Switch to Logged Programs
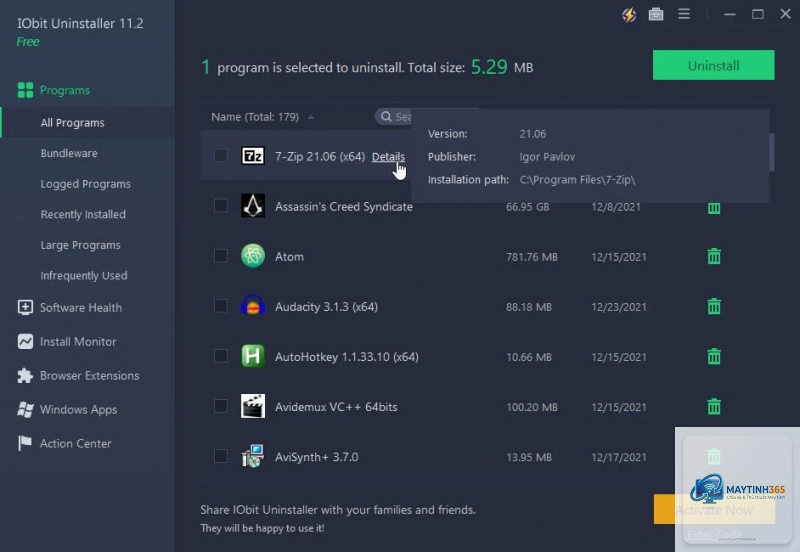 click(x=86, y=184)
